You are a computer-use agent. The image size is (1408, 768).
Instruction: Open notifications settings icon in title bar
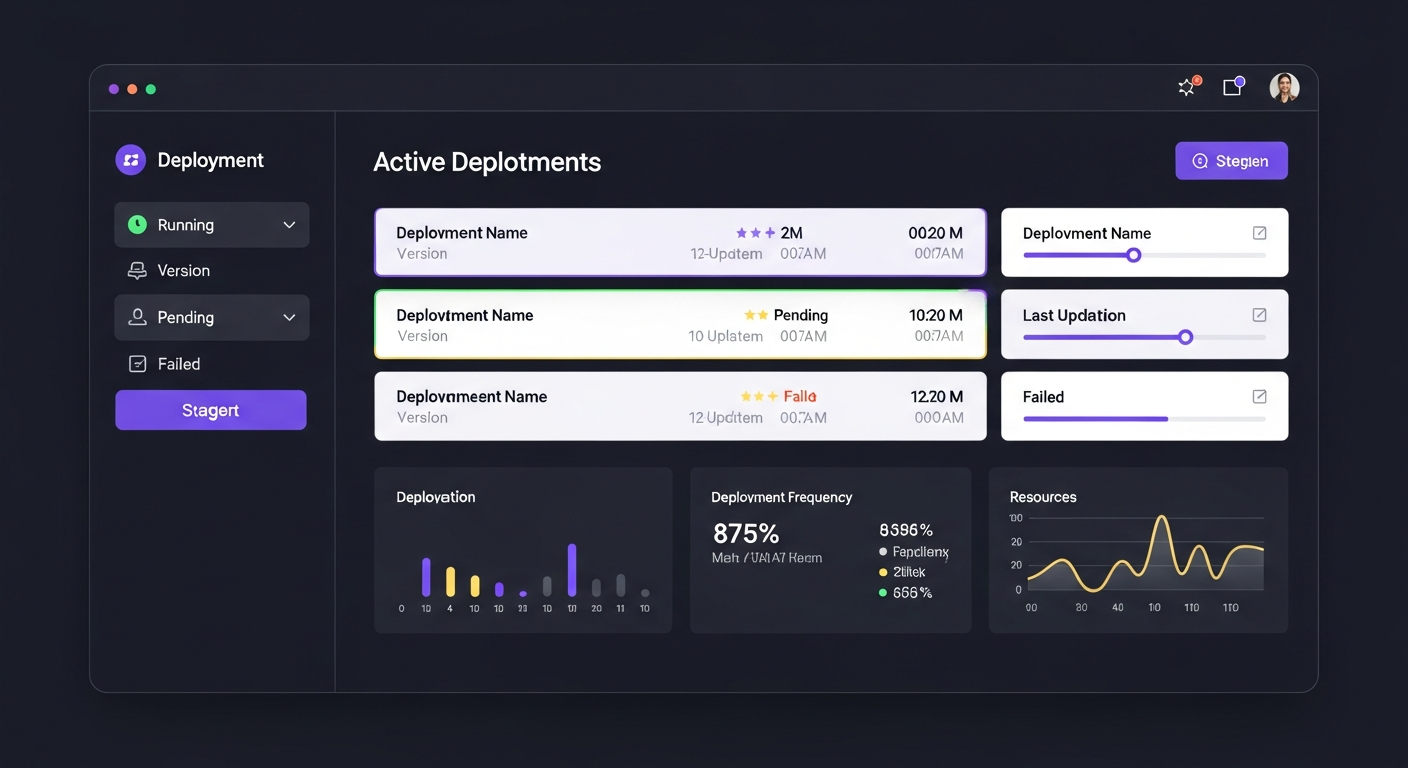coord(1187,88)
